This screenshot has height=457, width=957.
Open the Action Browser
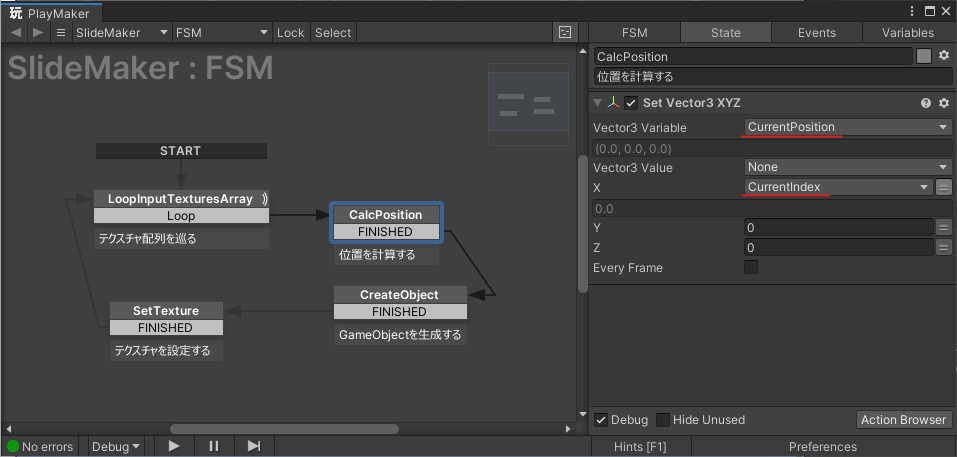904,420
